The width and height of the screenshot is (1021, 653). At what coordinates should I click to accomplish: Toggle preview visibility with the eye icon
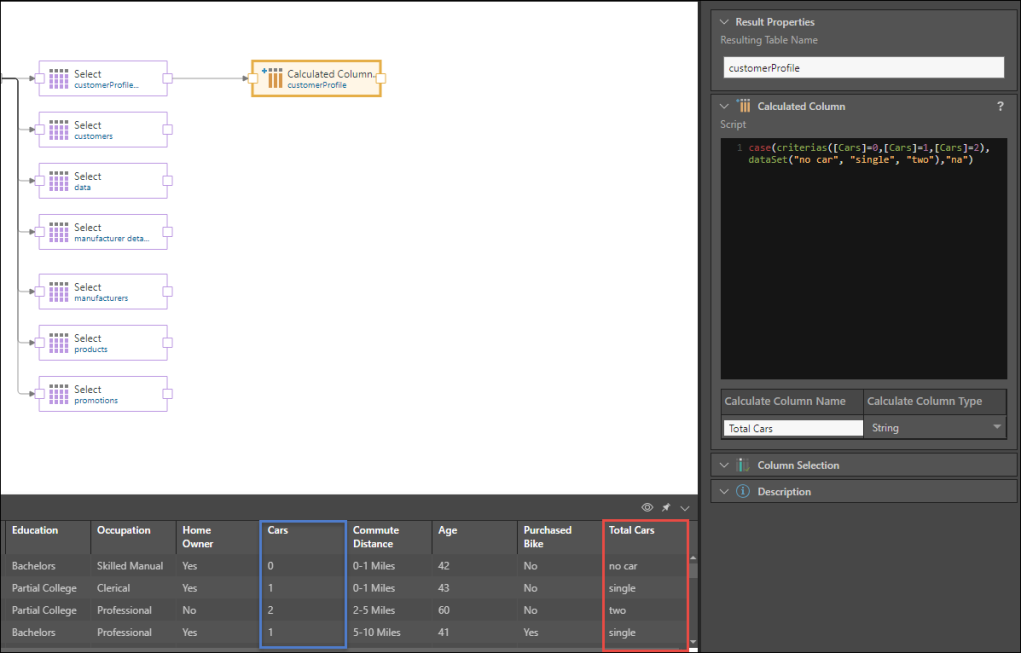pos(647,508)
